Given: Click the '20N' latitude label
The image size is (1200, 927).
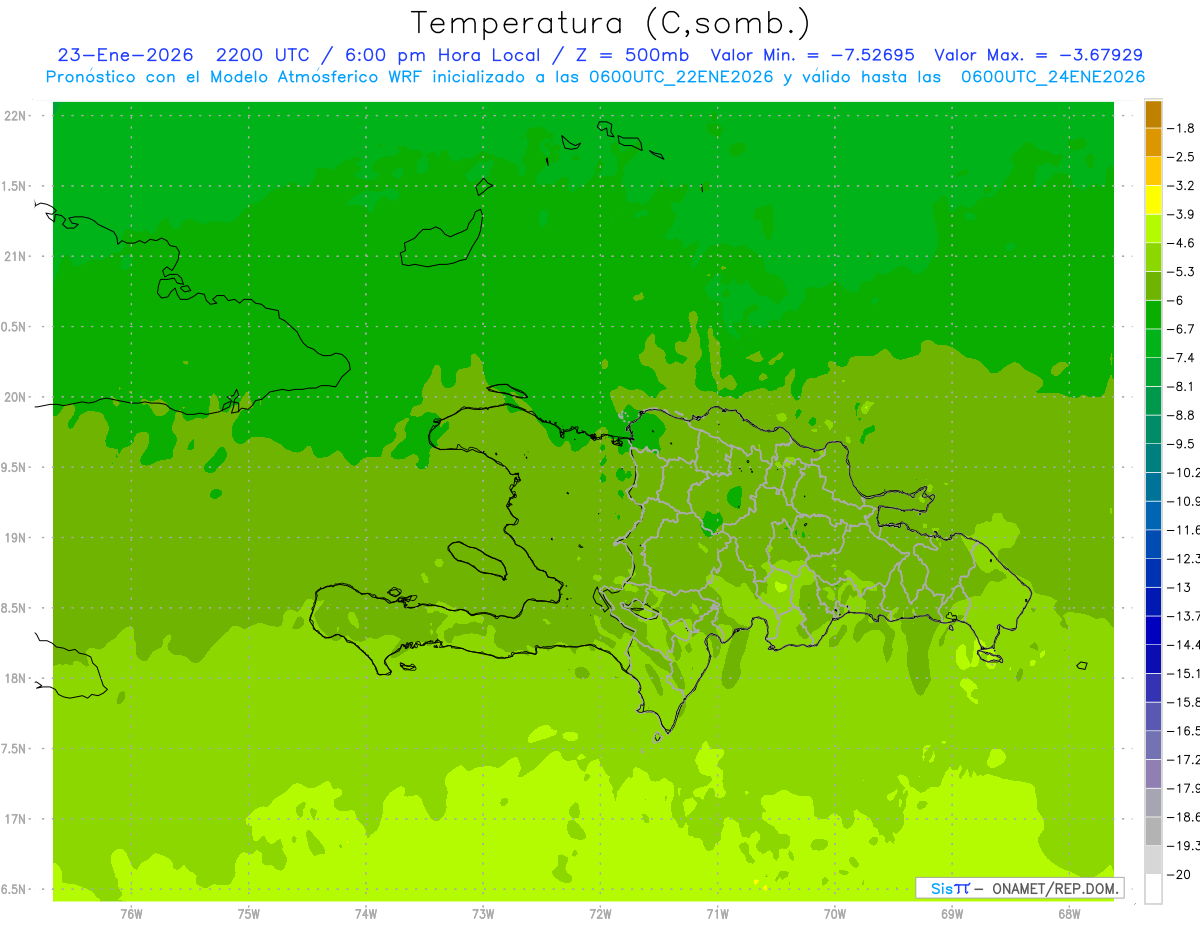Looking at the screenshot, I should pos(16,397).
